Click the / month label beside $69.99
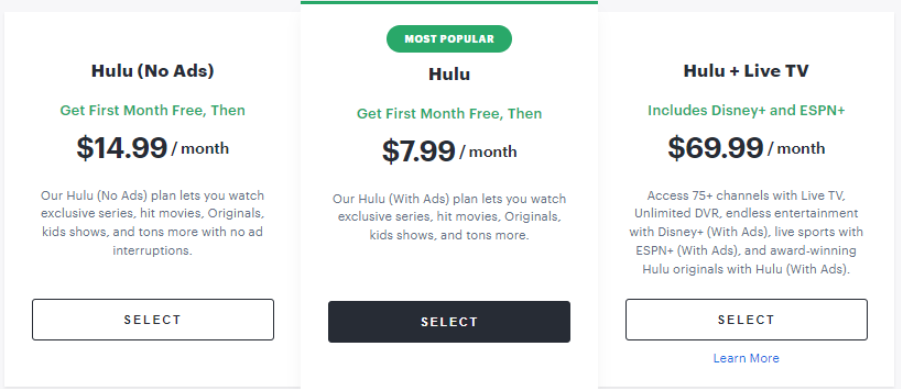 coord(796,149)
